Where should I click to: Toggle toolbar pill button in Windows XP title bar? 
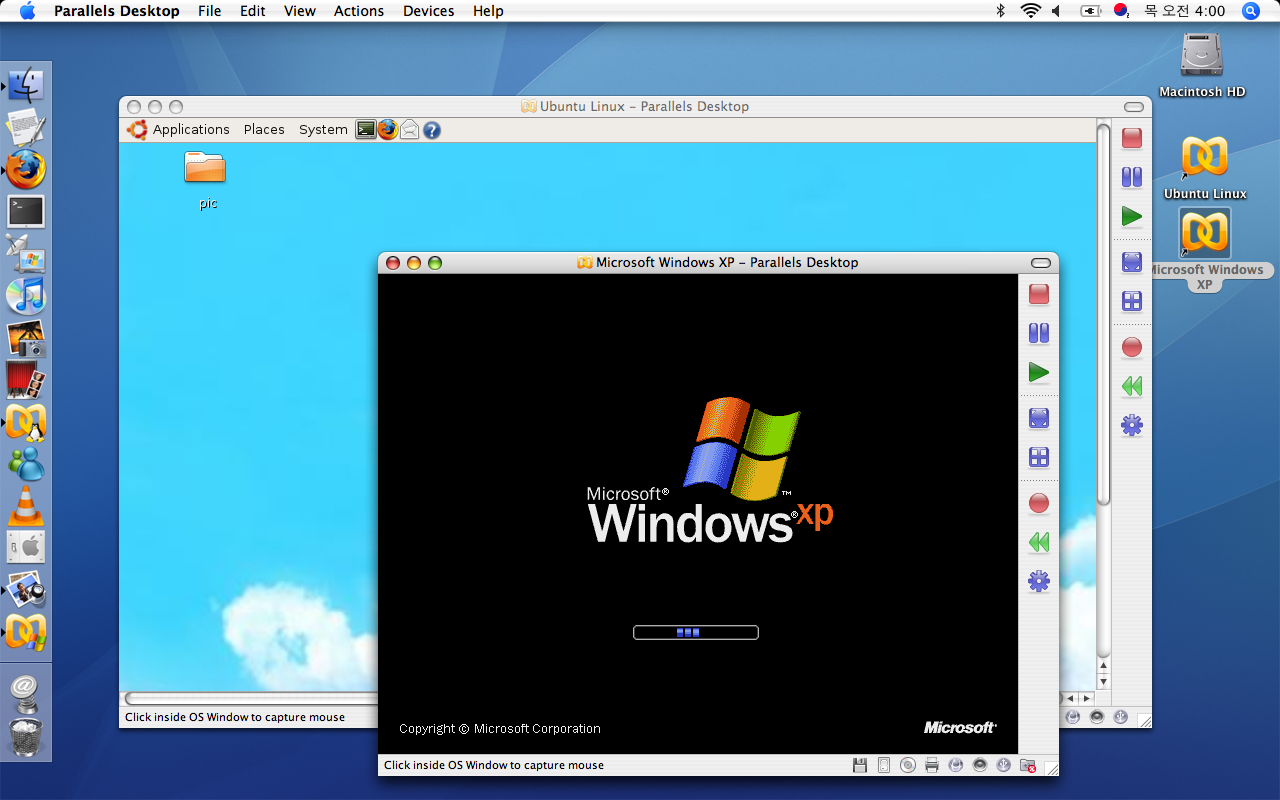pyautogui.click(x=1041, y=263)
